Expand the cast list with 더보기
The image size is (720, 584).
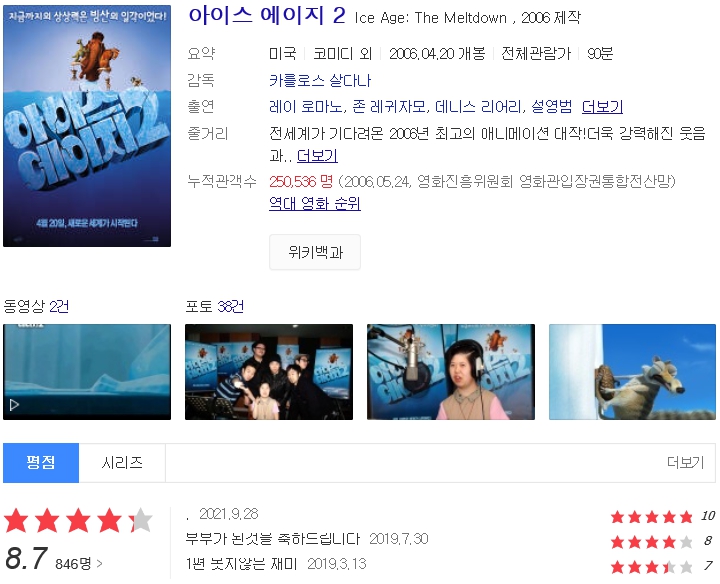(x=602, y=107)
